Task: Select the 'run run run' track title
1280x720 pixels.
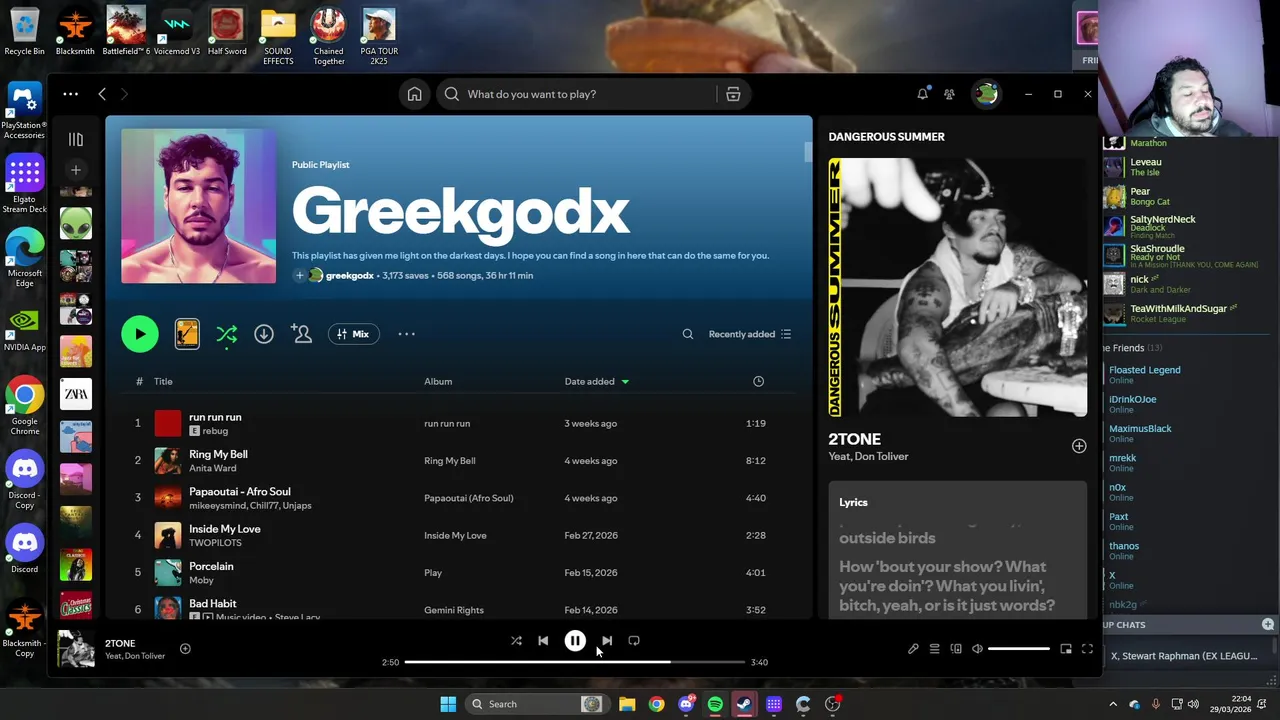Action: [215, 417]
